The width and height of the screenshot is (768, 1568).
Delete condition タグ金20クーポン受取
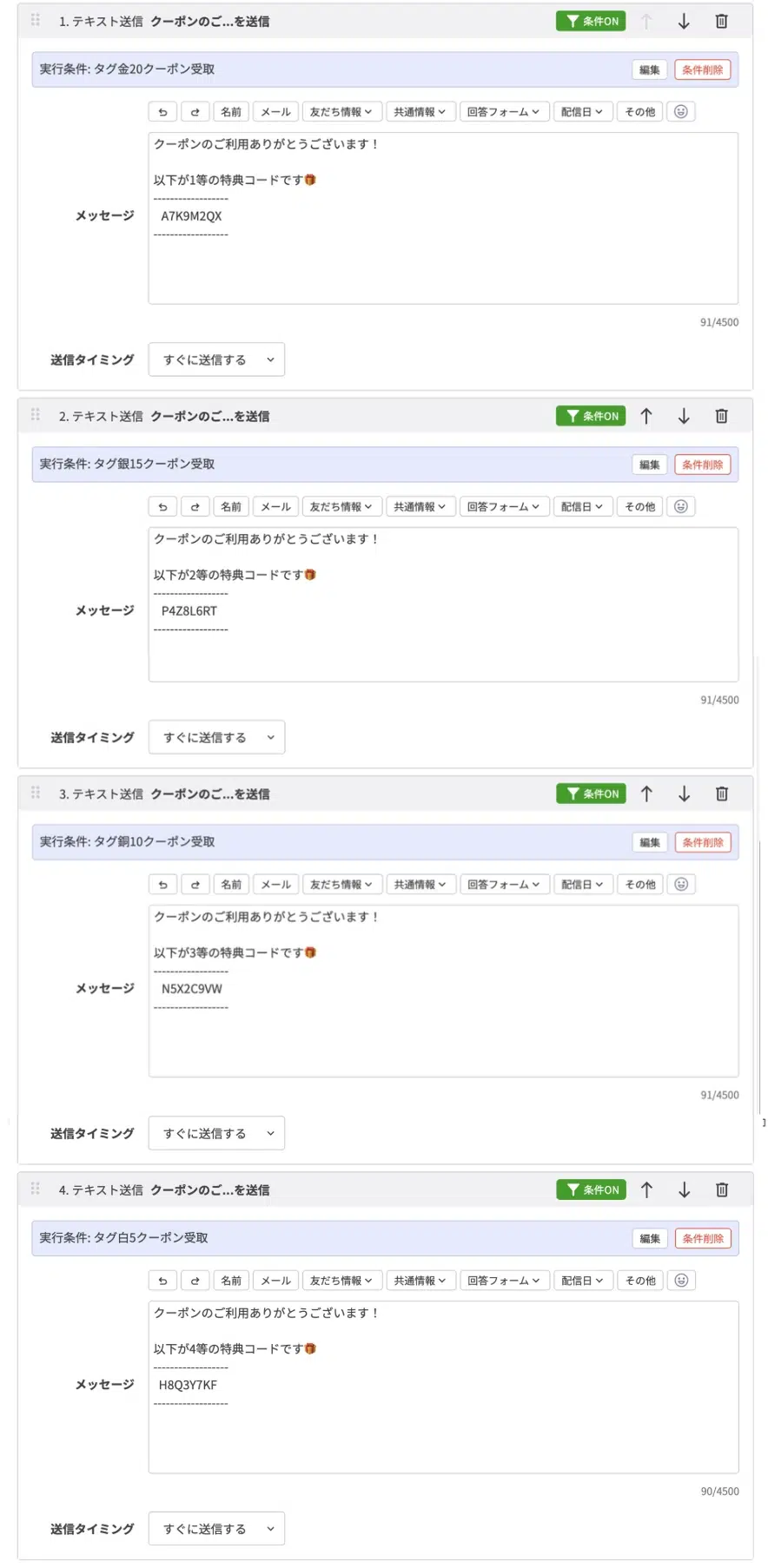click(703, 70)
